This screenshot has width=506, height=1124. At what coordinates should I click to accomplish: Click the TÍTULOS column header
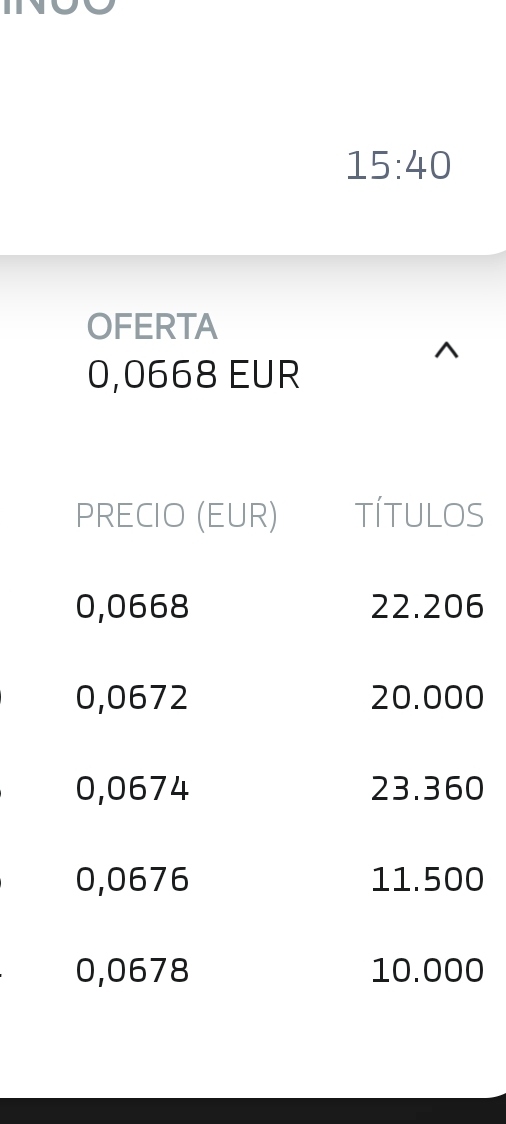click(420, 515)
